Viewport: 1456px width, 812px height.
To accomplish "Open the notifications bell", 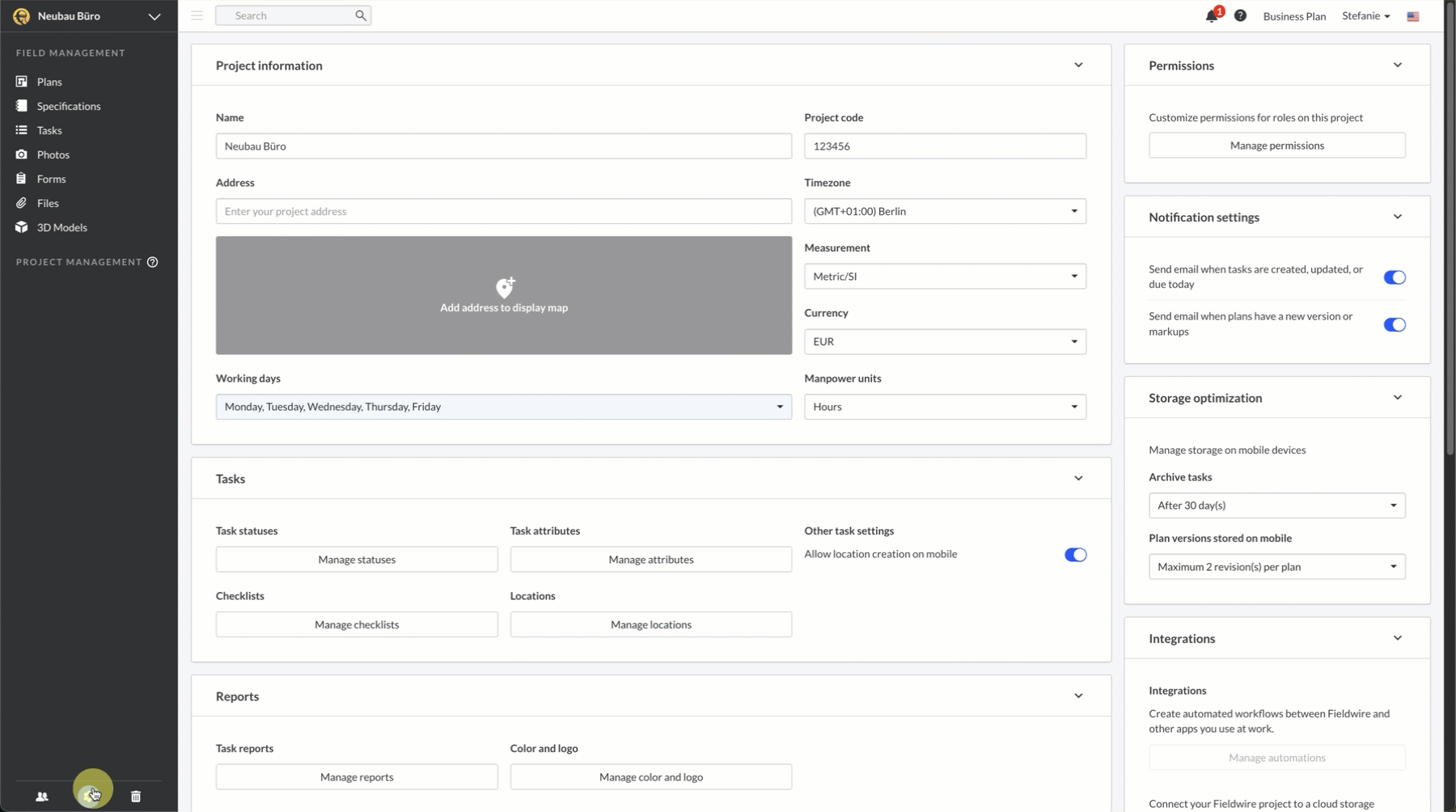I will click(x=1211, y=16).
